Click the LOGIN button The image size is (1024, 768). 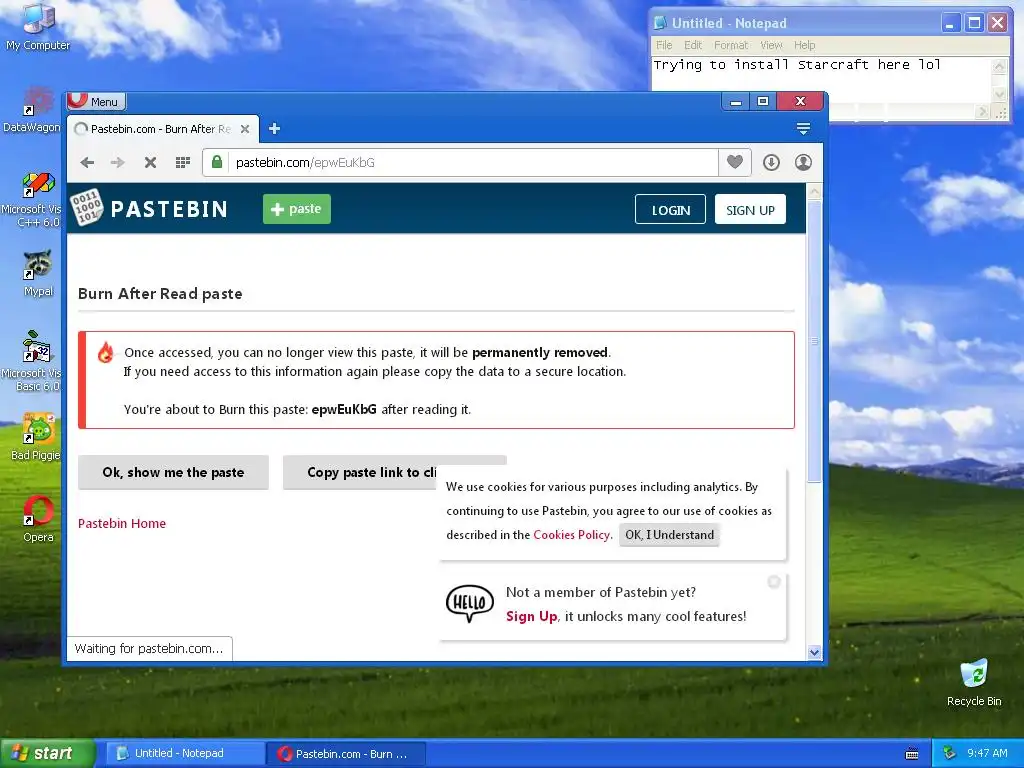pos(670,210)
